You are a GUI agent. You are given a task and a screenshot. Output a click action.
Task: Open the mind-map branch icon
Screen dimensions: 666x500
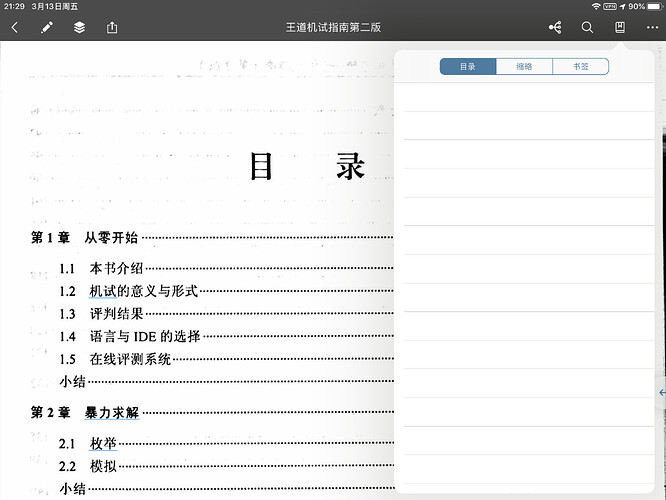(x=555, y=28)
